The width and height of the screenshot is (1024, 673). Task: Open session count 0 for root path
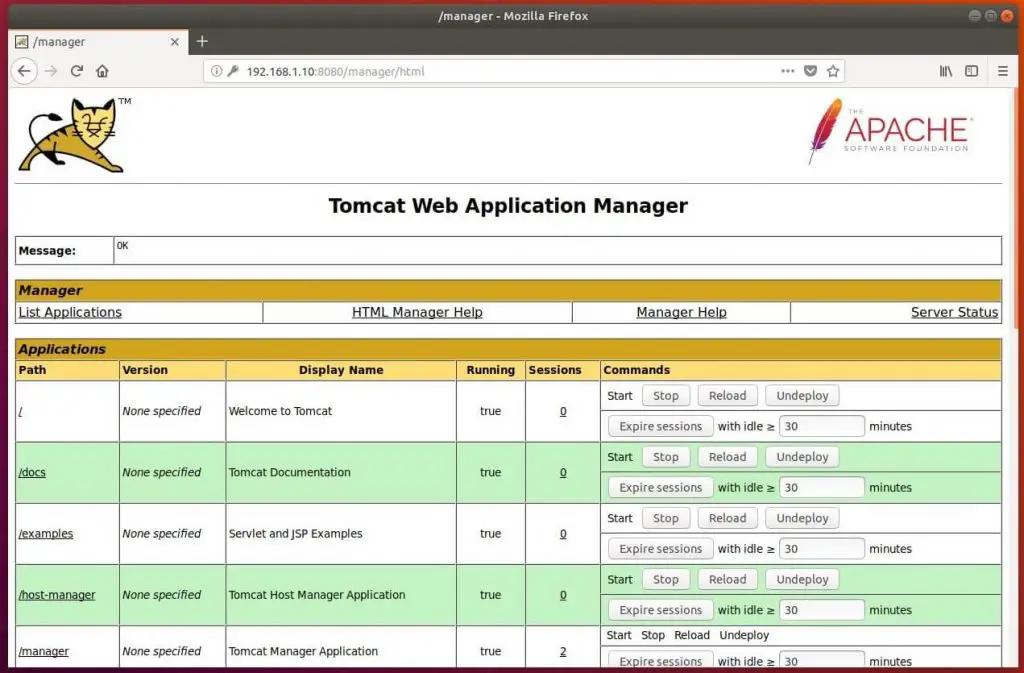[563, 411]
